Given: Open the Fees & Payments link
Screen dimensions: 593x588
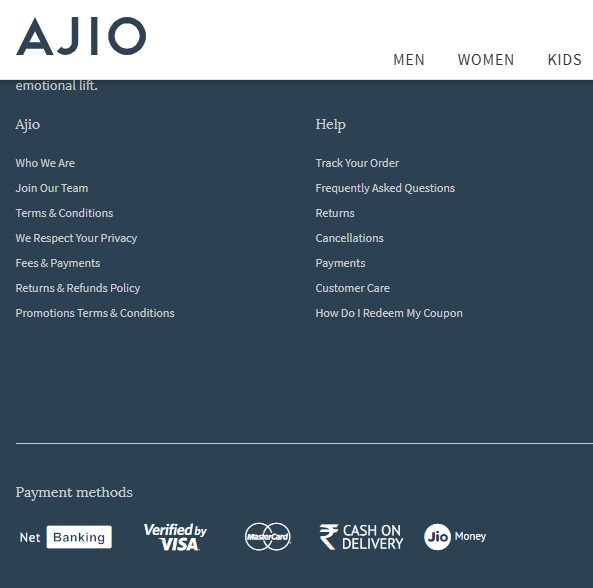Looking at the screenshot, I should [58, 263].
